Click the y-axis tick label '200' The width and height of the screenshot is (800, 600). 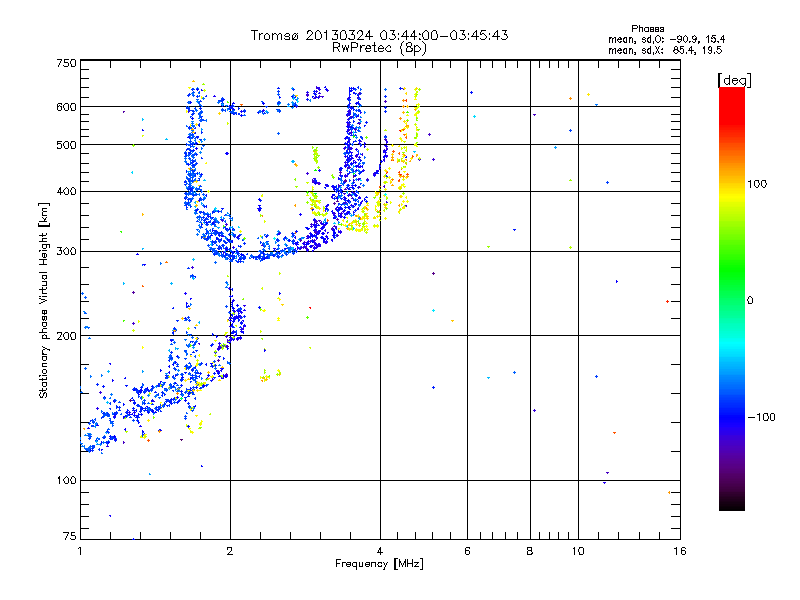click(66, 336)
